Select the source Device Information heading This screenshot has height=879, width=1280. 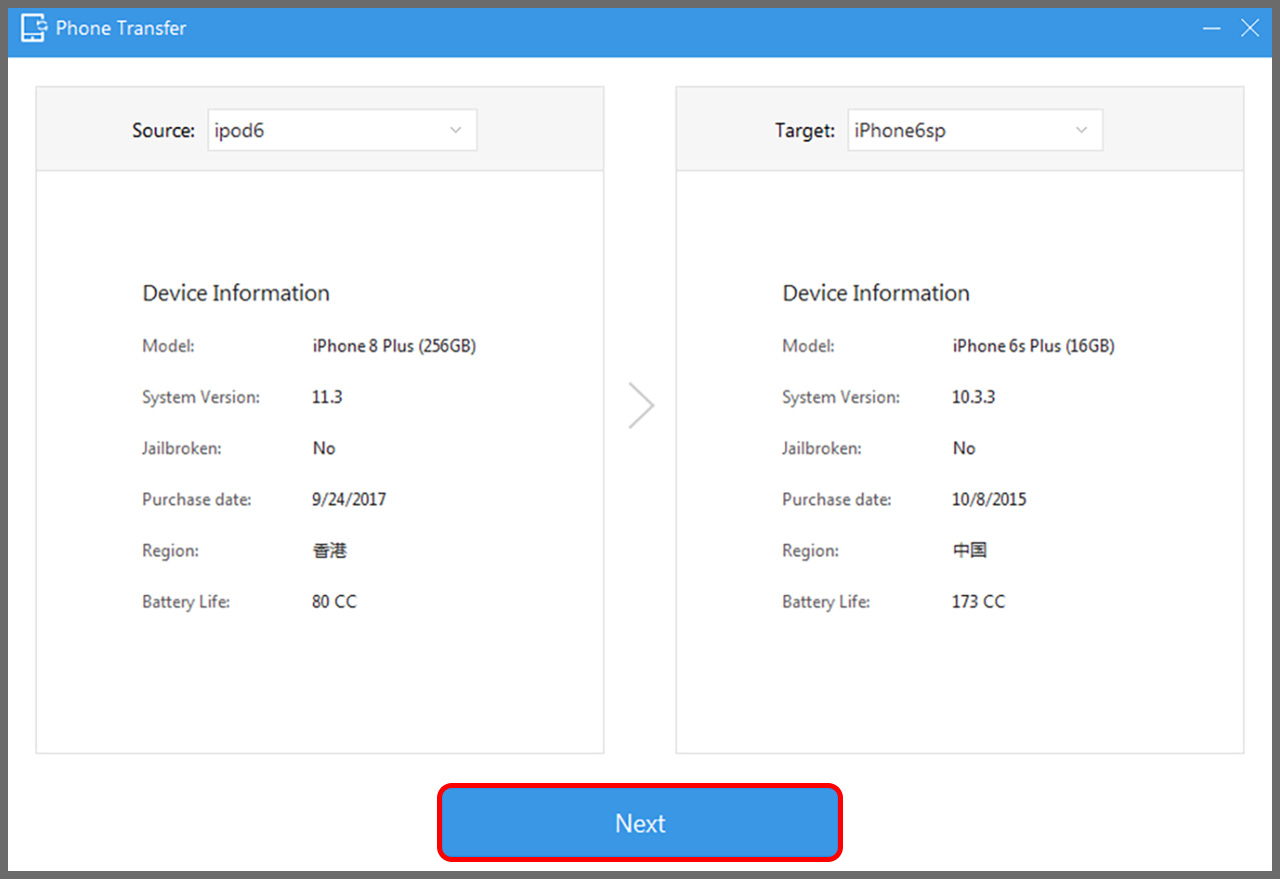click(x=236, y=293)
